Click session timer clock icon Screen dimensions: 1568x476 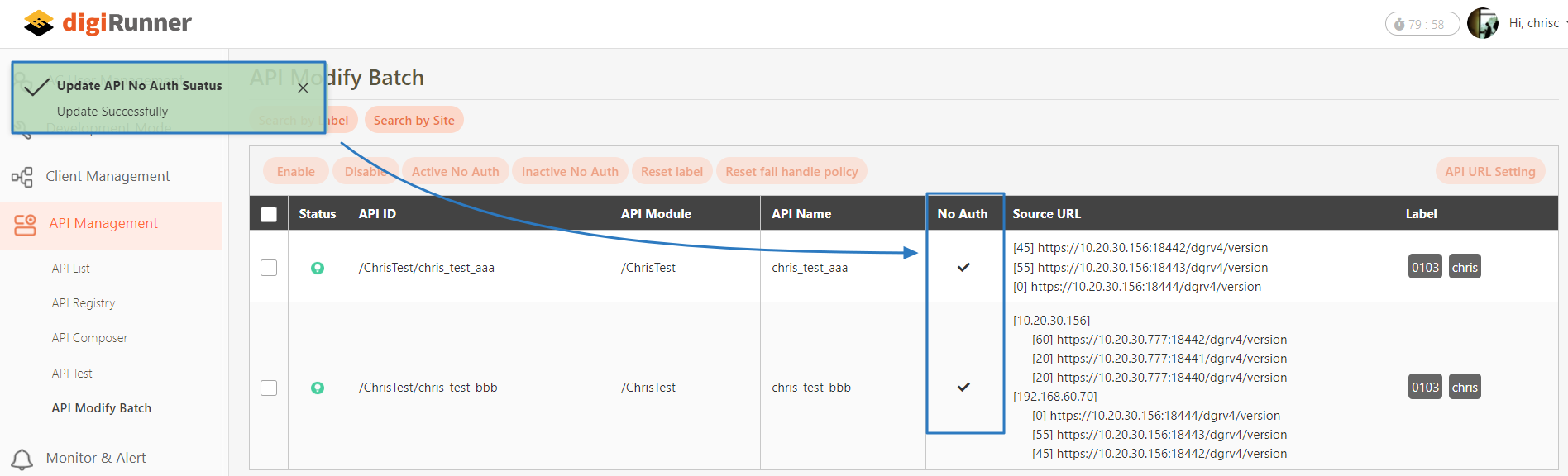pyautogui.click(x=1399, y=24)
